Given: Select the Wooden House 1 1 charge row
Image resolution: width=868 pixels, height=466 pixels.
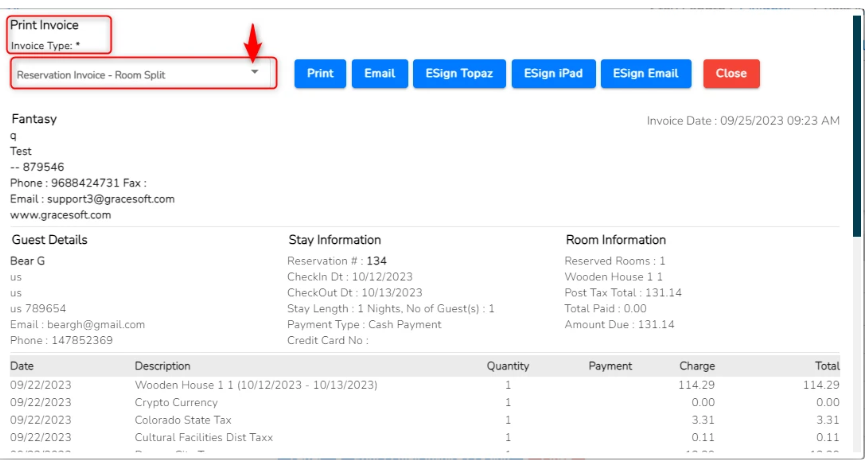Looking at the screenshot, I should [255, 385].
